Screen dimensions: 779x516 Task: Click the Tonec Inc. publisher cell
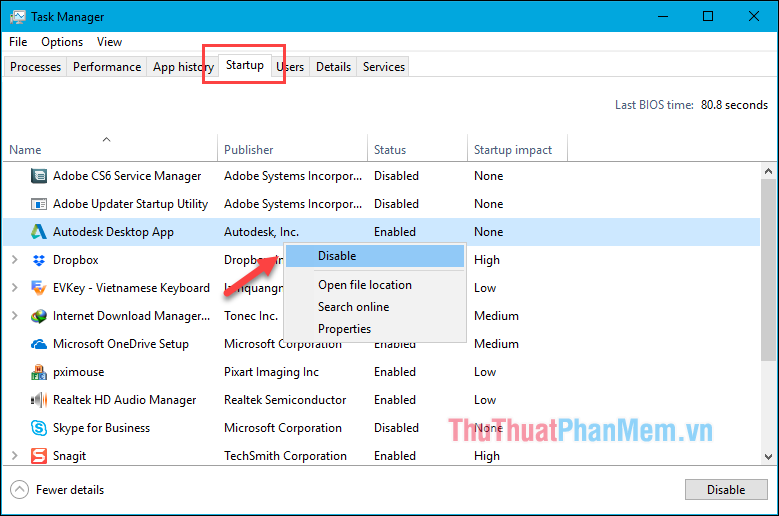[251, 316]
